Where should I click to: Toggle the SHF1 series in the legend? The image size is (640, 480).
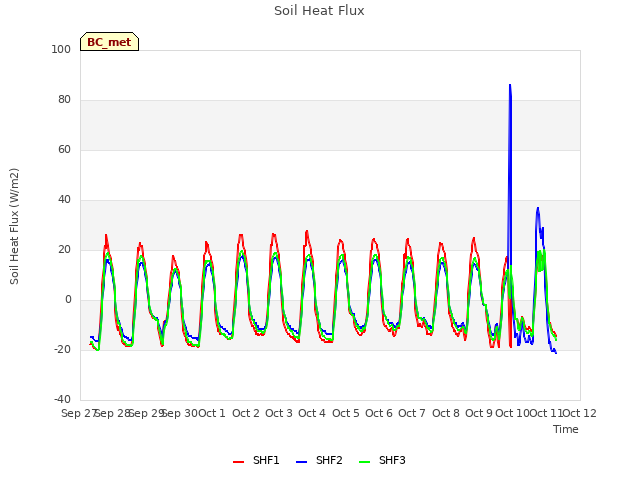[256, 460]
